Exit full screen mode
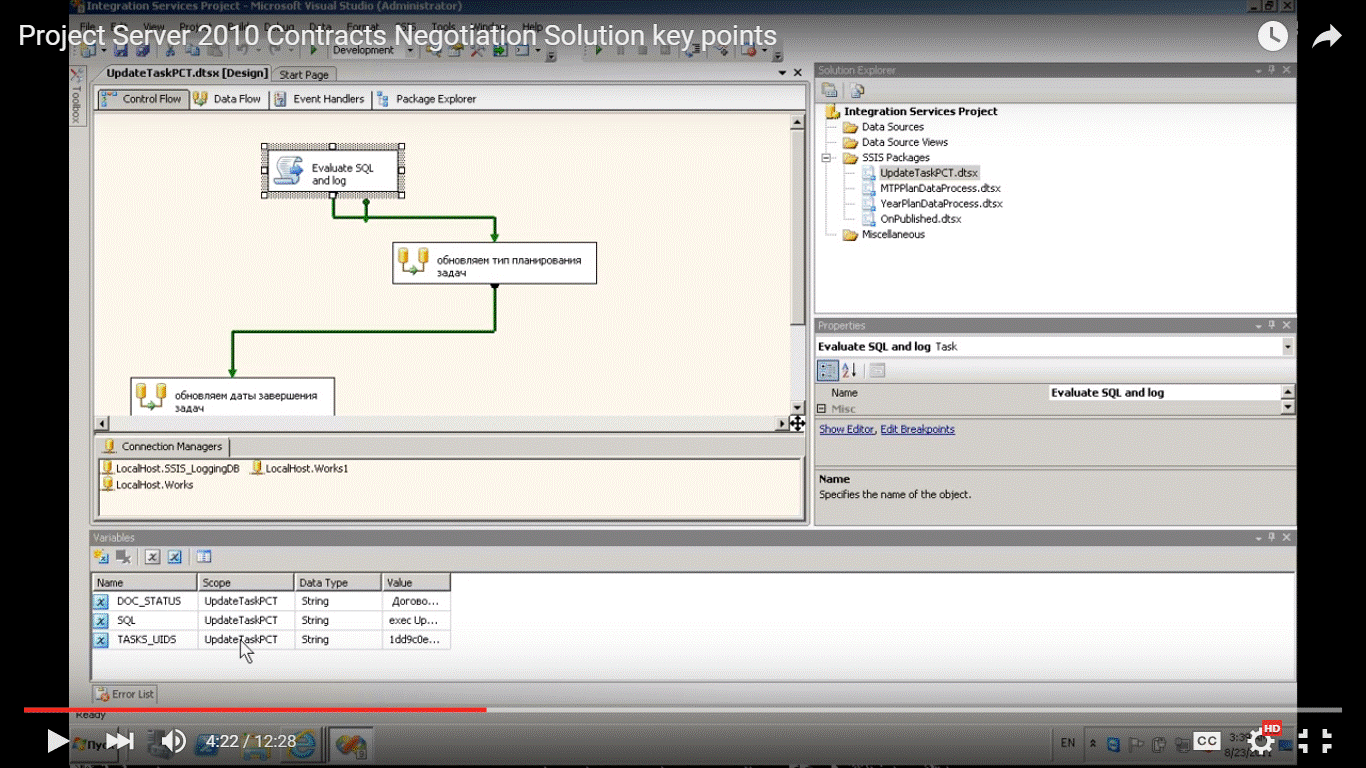Screen dimensions: 1366x768 (1314, 741)
